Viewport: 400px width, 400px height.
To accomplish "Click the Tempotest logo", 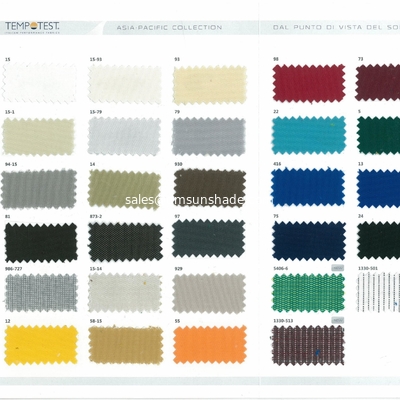I will tap(32, 27).
